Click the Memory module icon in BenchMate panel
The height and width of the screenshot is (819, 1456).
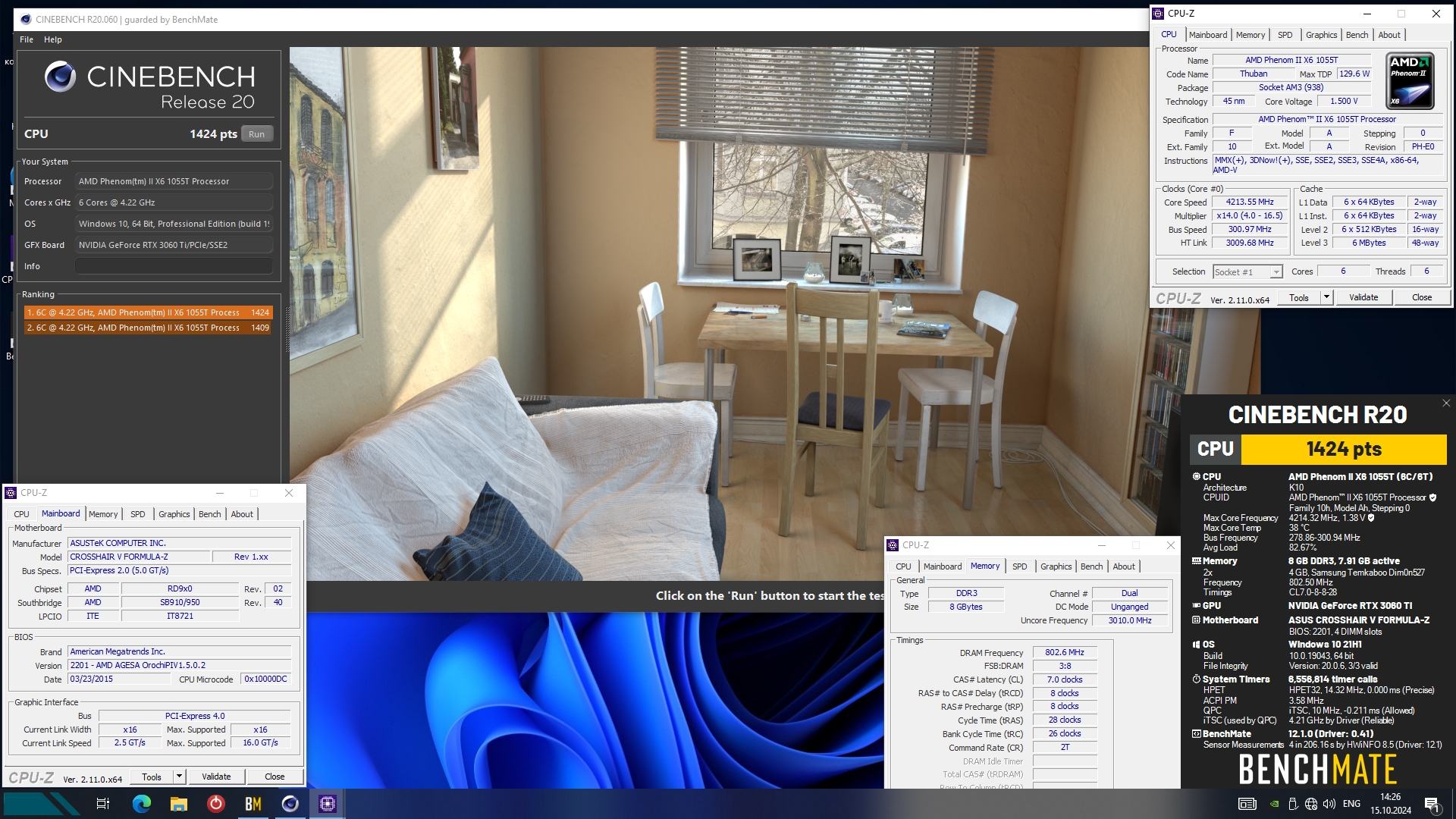[x=1197, y=561]
